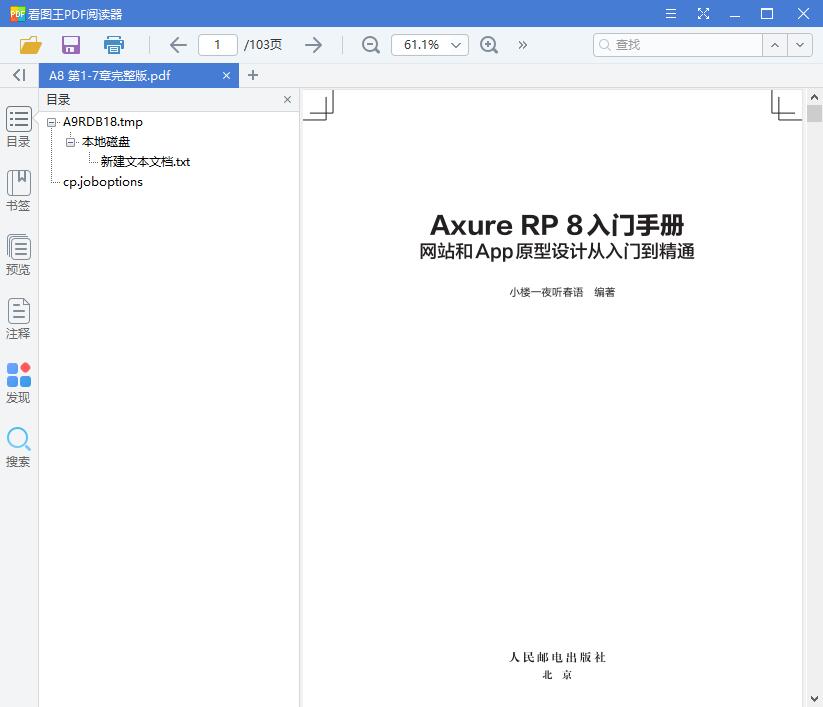Save the current PDF document
The height and width of the screenshot is (707, 823).
pos(70,45)
